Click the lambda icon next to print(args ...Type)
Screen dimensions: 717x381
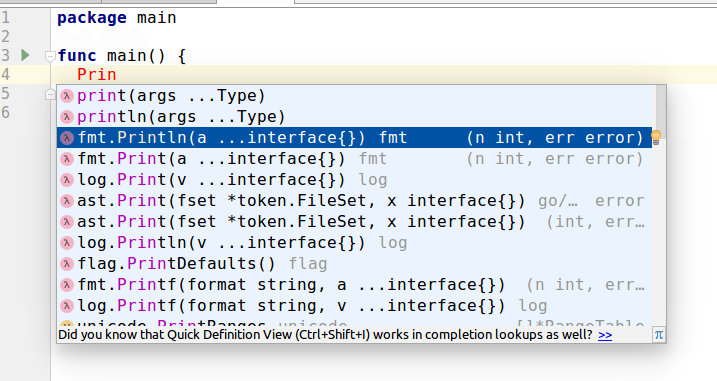67,96
